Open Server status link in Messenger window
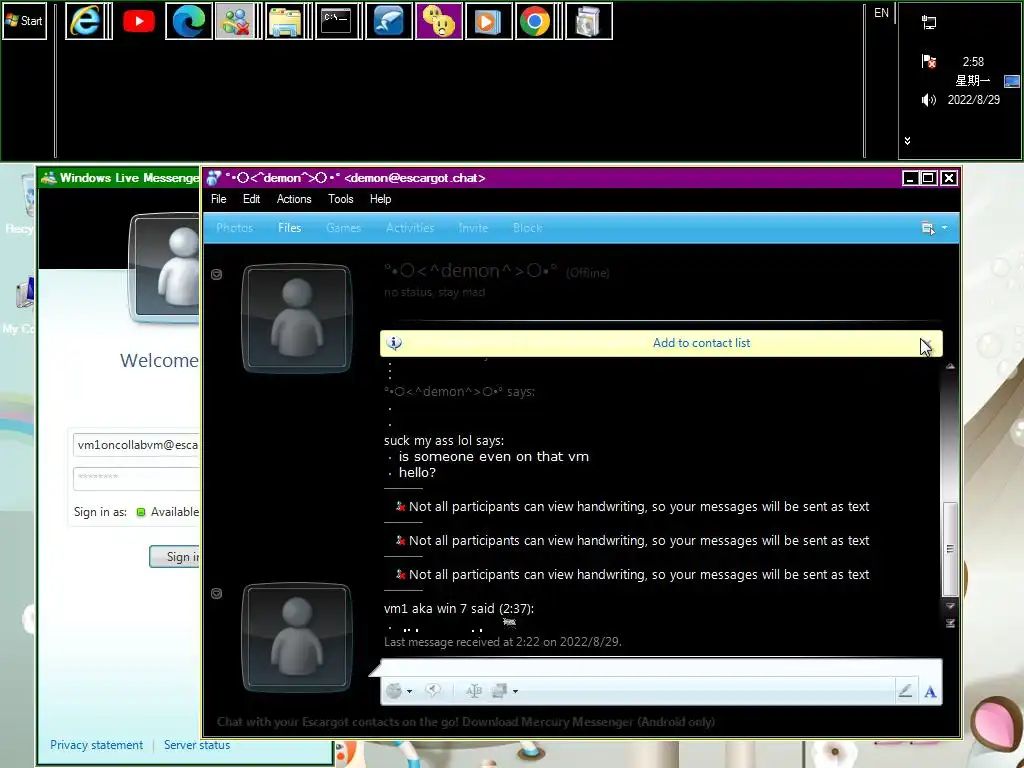Screen dimensions: 1024x768 (197, 744)
